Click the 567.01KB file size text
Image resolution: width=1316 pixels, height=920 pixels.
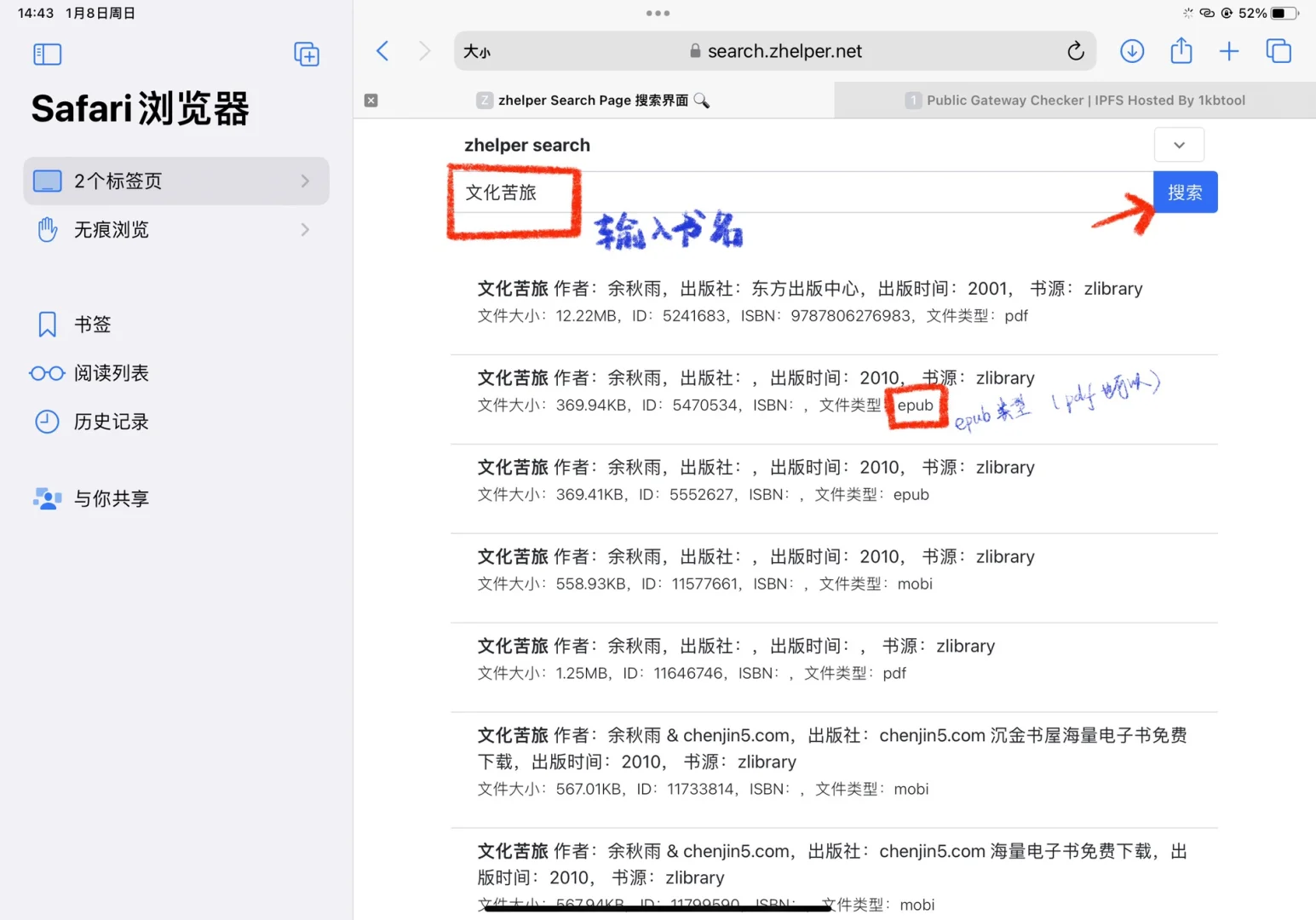[x=589, y=790]
